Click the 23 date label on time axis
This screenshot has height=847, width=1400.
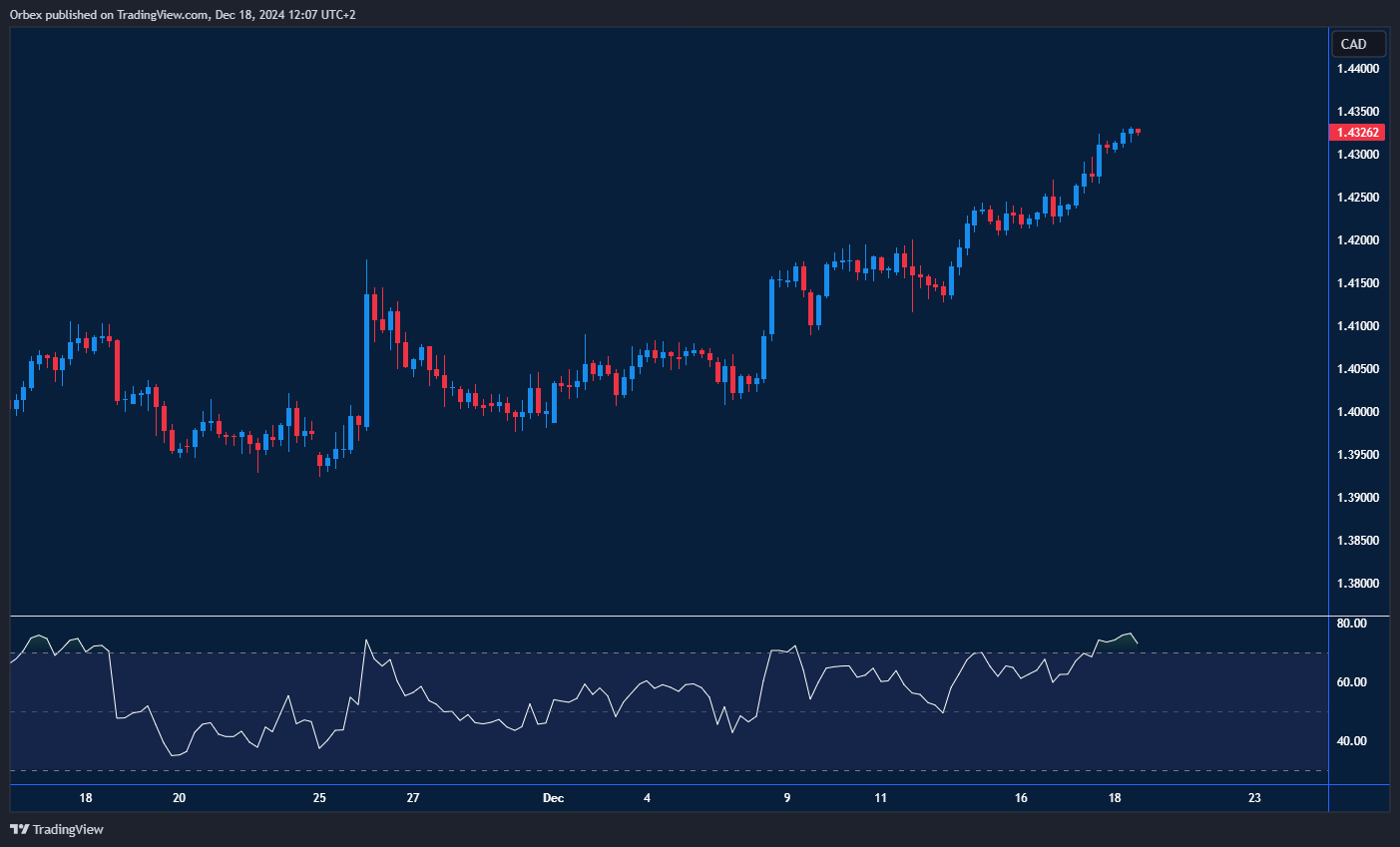point(1254,798)
